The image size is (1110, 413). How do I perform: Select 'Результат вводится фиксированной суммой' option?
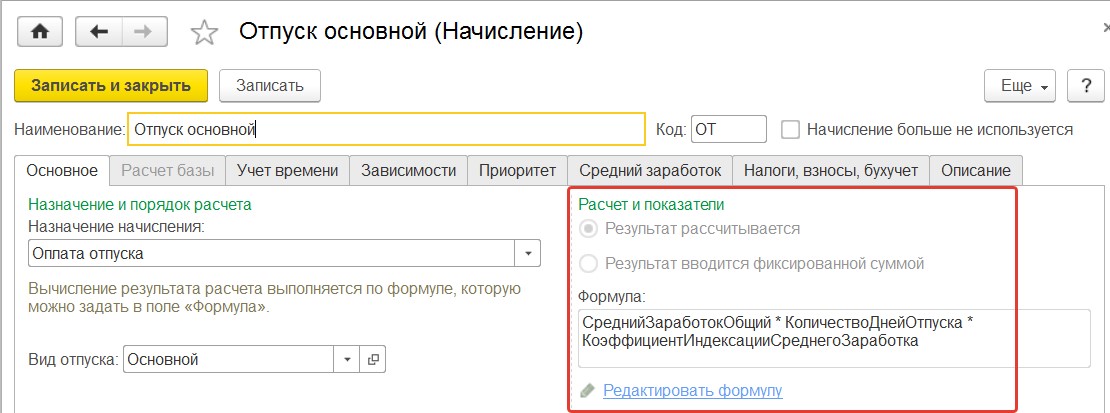[588, 264]
